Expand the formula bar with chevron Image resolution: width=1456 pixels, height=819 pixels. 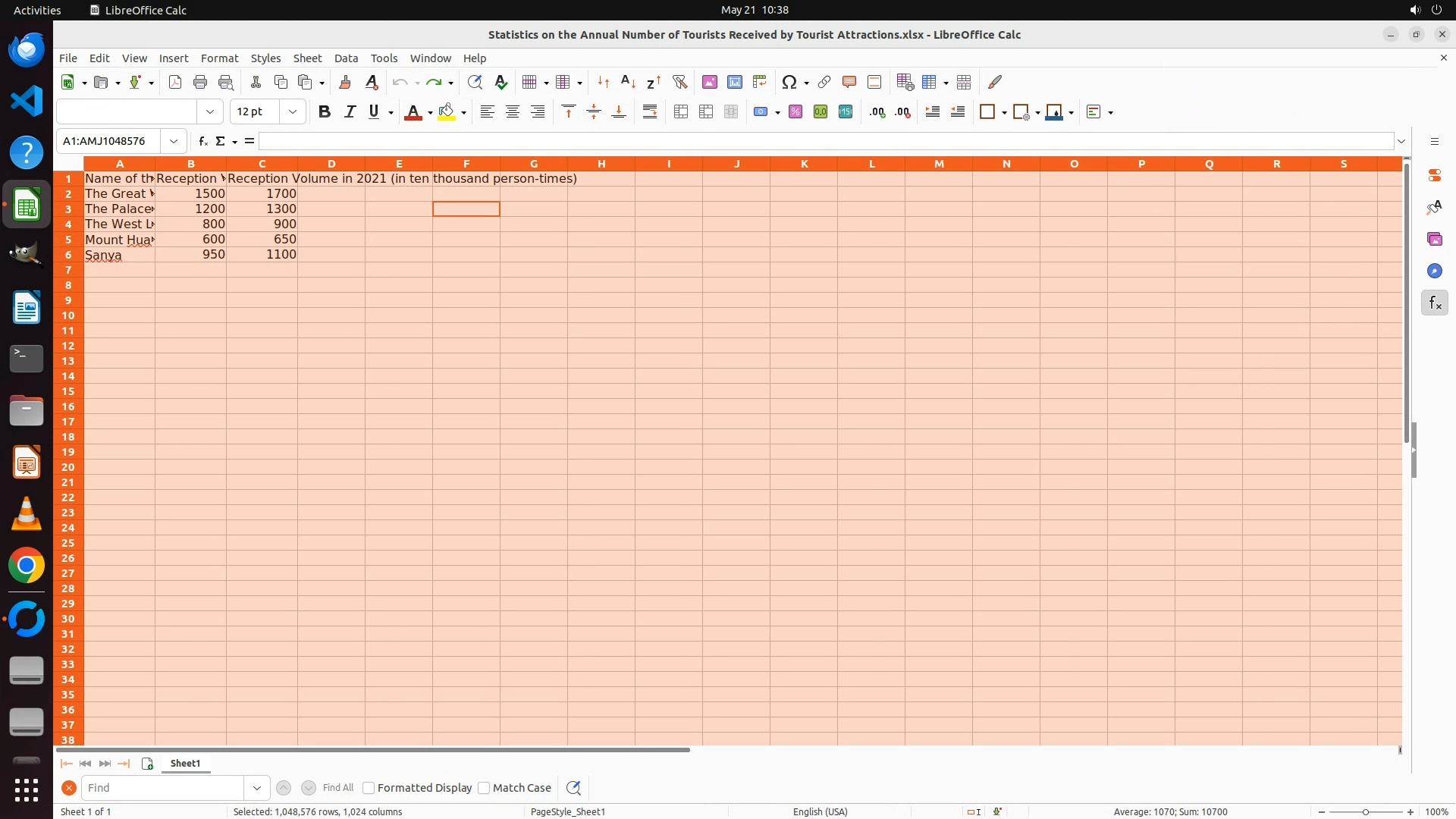coord(1401,141)
